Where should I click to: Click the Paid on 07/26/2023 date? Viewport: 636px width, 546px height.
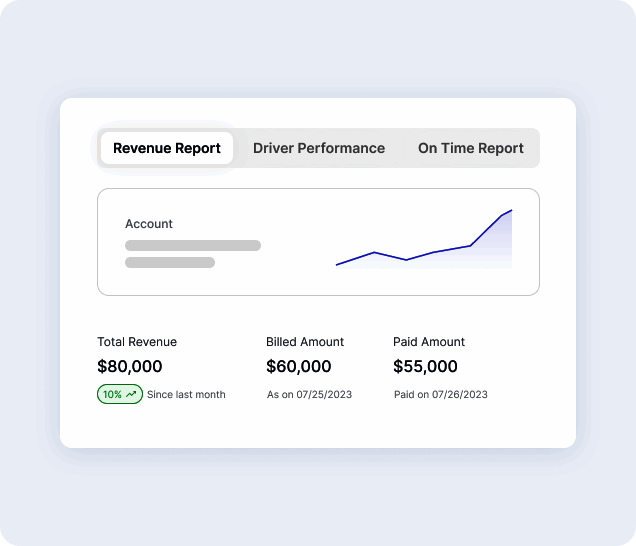[440, 395]
